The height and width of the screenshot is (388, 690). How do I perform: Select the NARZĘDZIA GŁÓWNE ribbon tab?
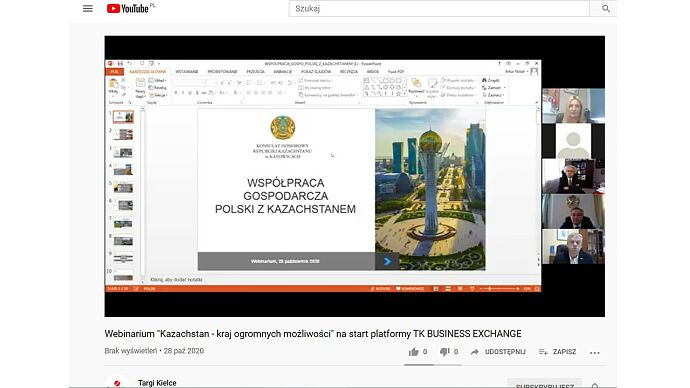click(147, 72)
